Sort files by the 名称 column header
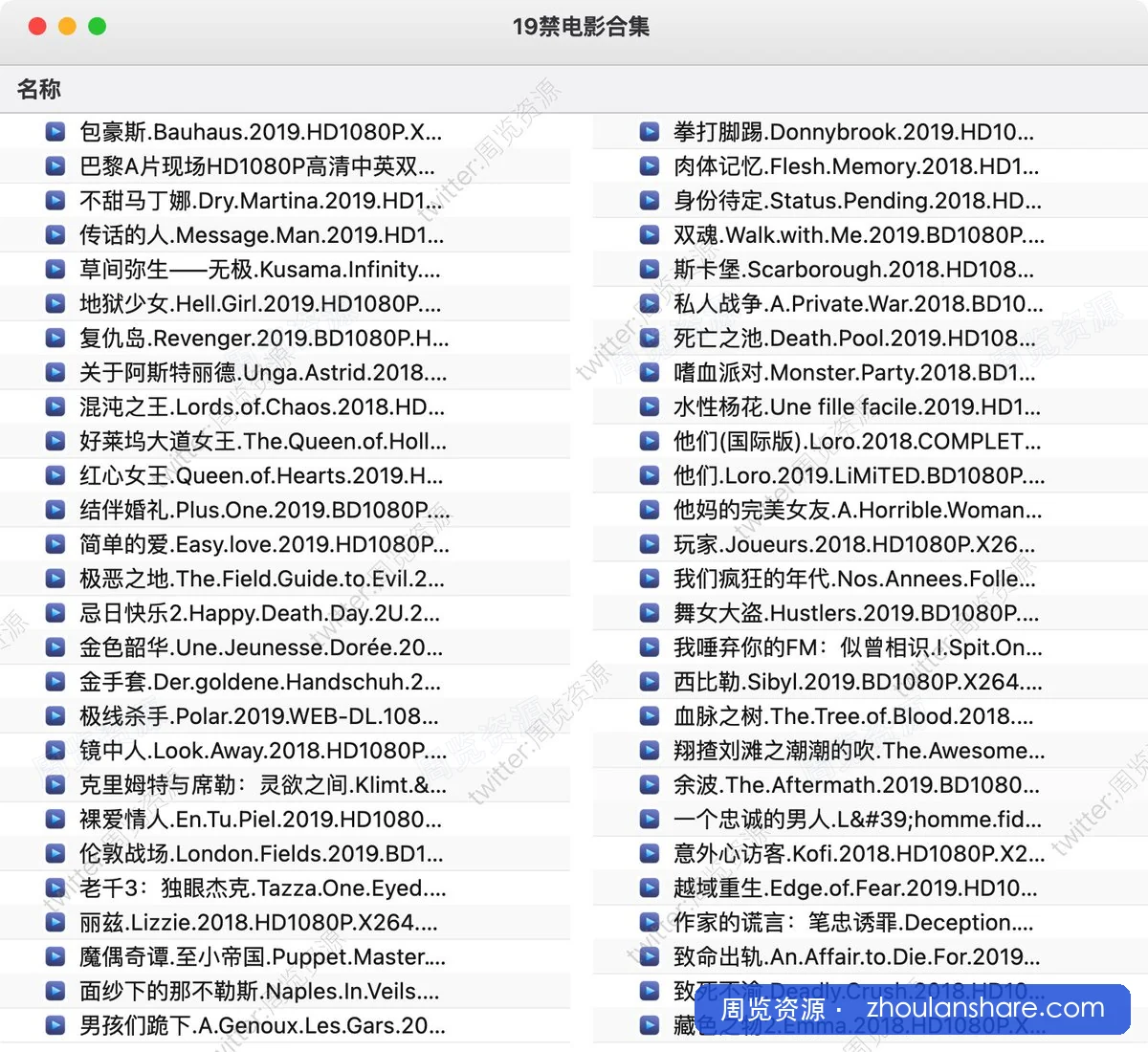The width and height of the screenshot is (1148, 1052). pos(39,89)
